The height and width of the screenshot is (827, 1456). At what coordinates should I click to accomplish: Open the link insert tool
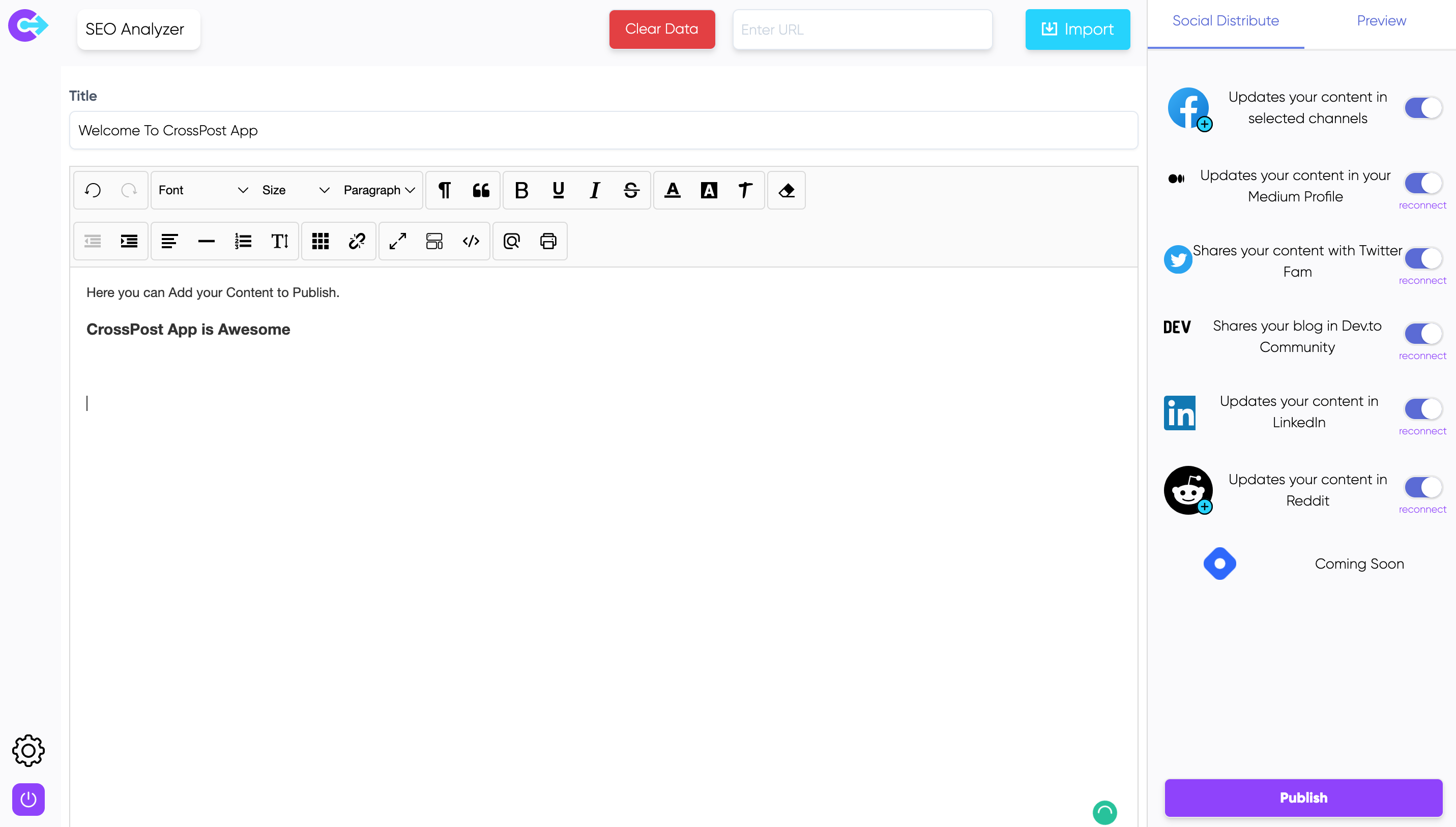(357, 242)
